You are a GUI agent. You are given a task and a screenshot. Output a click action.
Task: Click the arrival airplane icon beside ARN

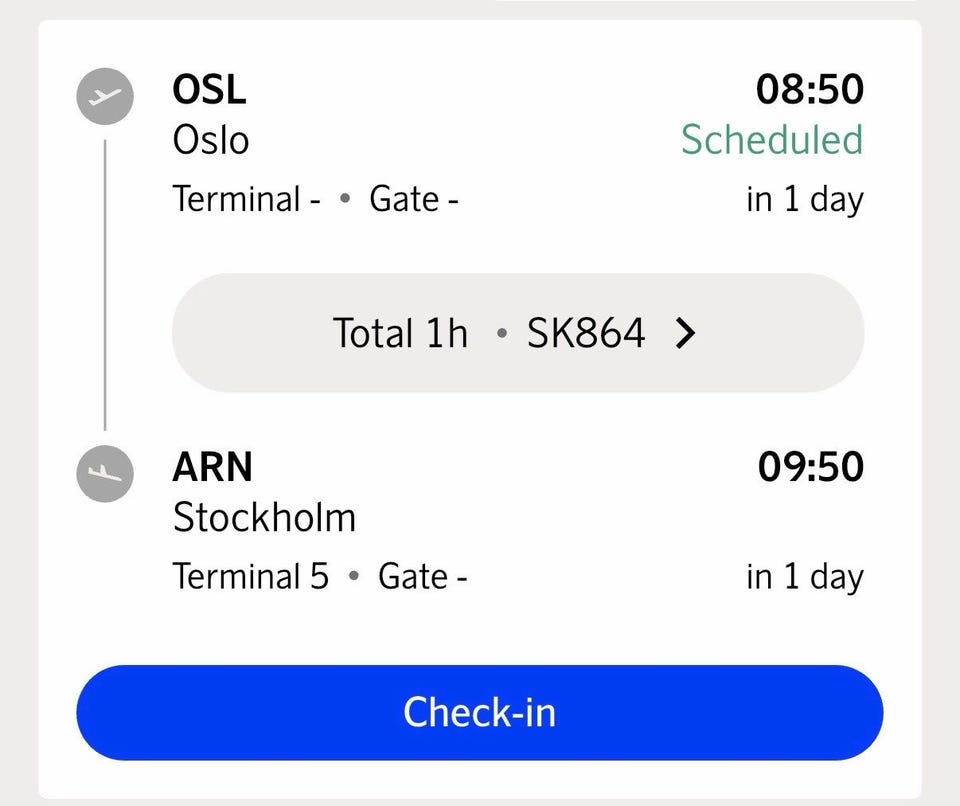pos(105,473)
